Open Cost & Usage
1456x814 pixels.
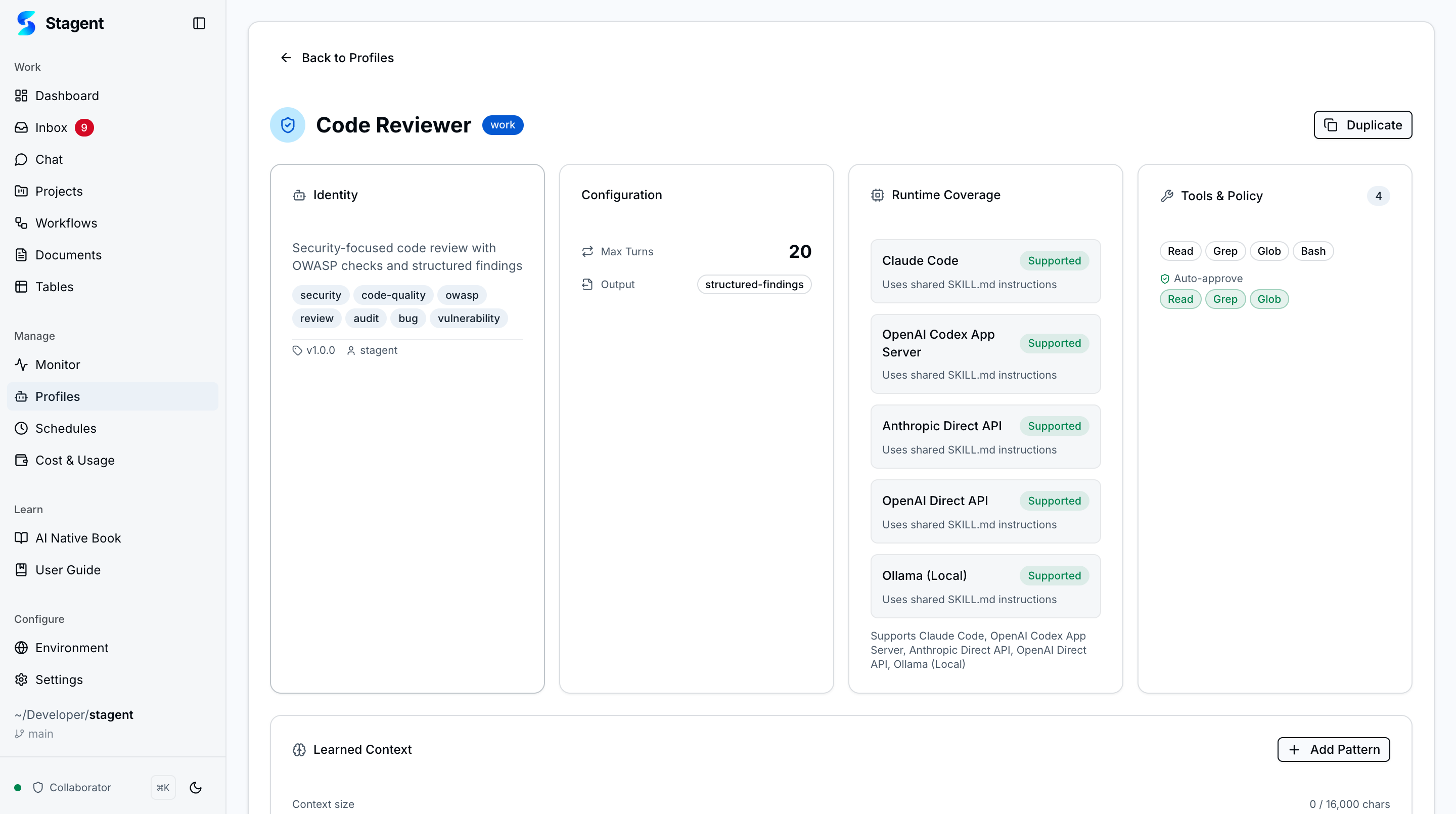click(x=75, y=460)
